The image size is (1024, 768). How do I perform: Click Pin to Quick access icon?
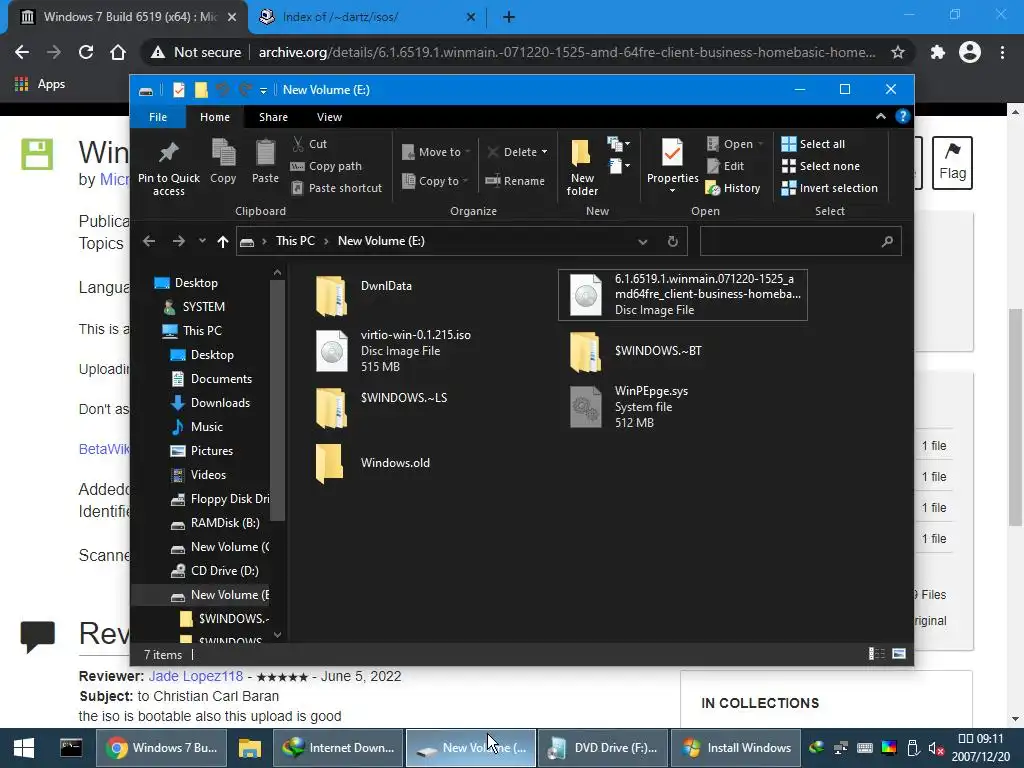click(x=168, y=152)
